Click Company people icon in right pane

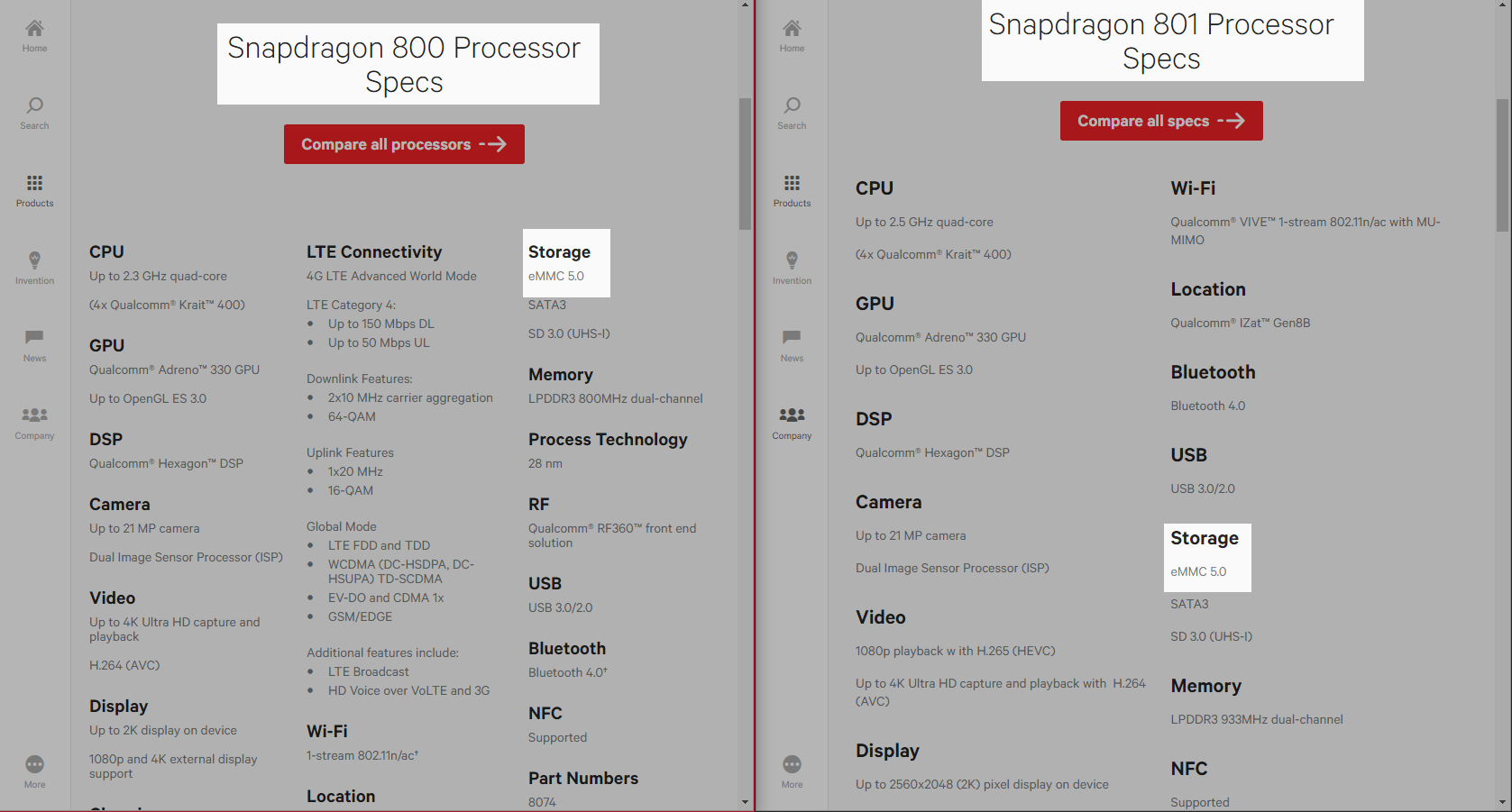[792, 424]
